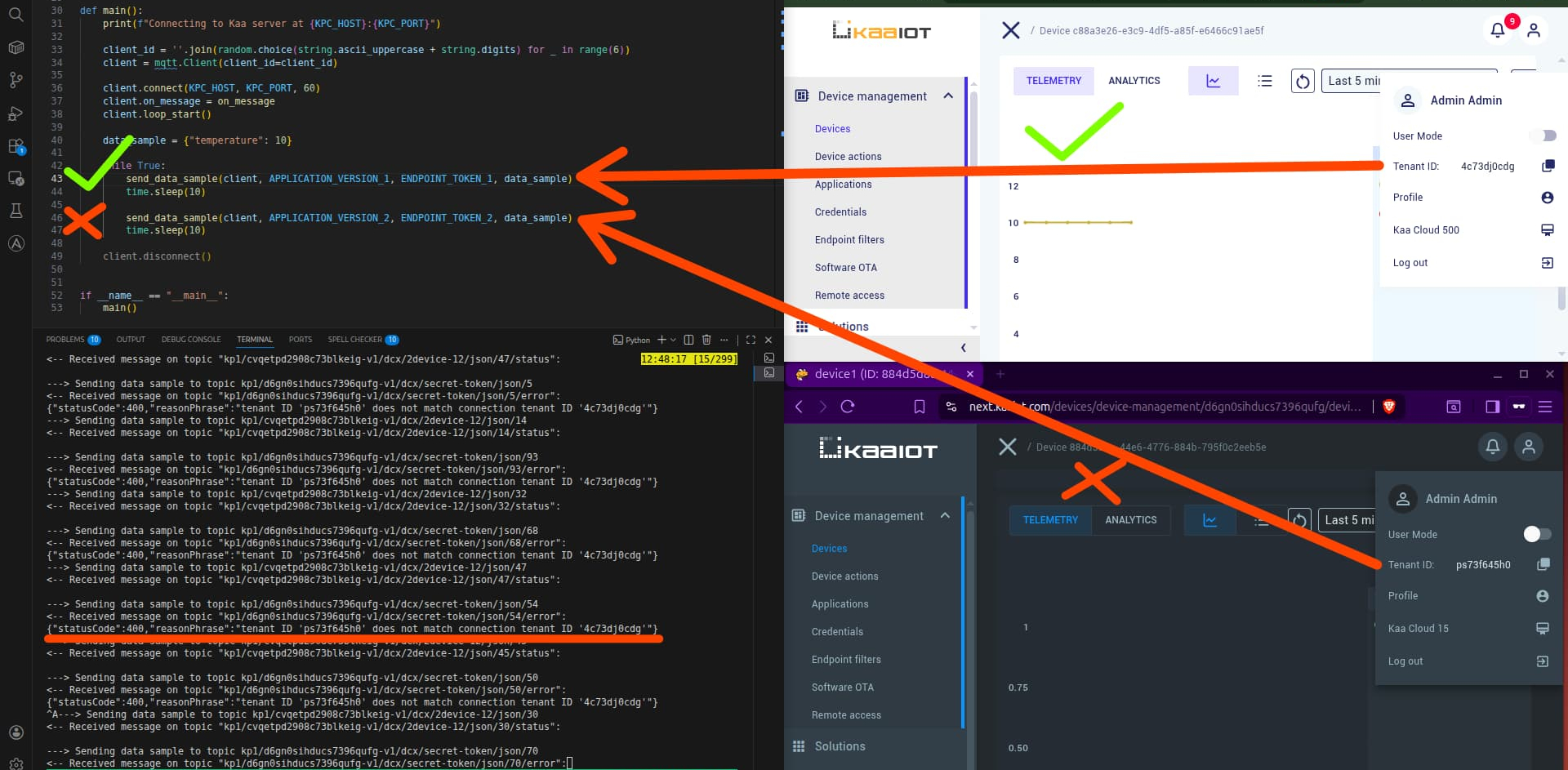Collapse Device management in the dark sidebar

pos(945,516)
